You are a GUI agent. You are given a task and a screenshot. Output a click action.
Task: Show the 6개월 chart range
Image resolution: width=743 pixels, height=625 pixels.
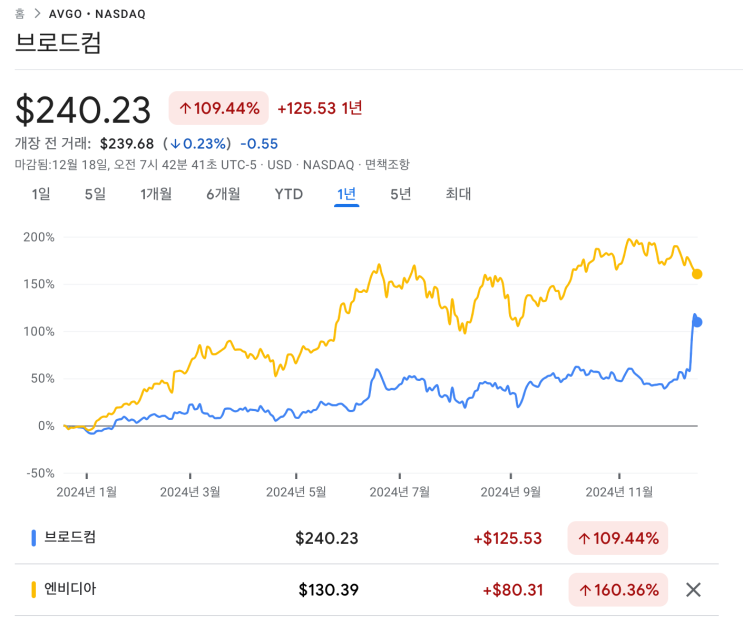click(x=223, y=194)
